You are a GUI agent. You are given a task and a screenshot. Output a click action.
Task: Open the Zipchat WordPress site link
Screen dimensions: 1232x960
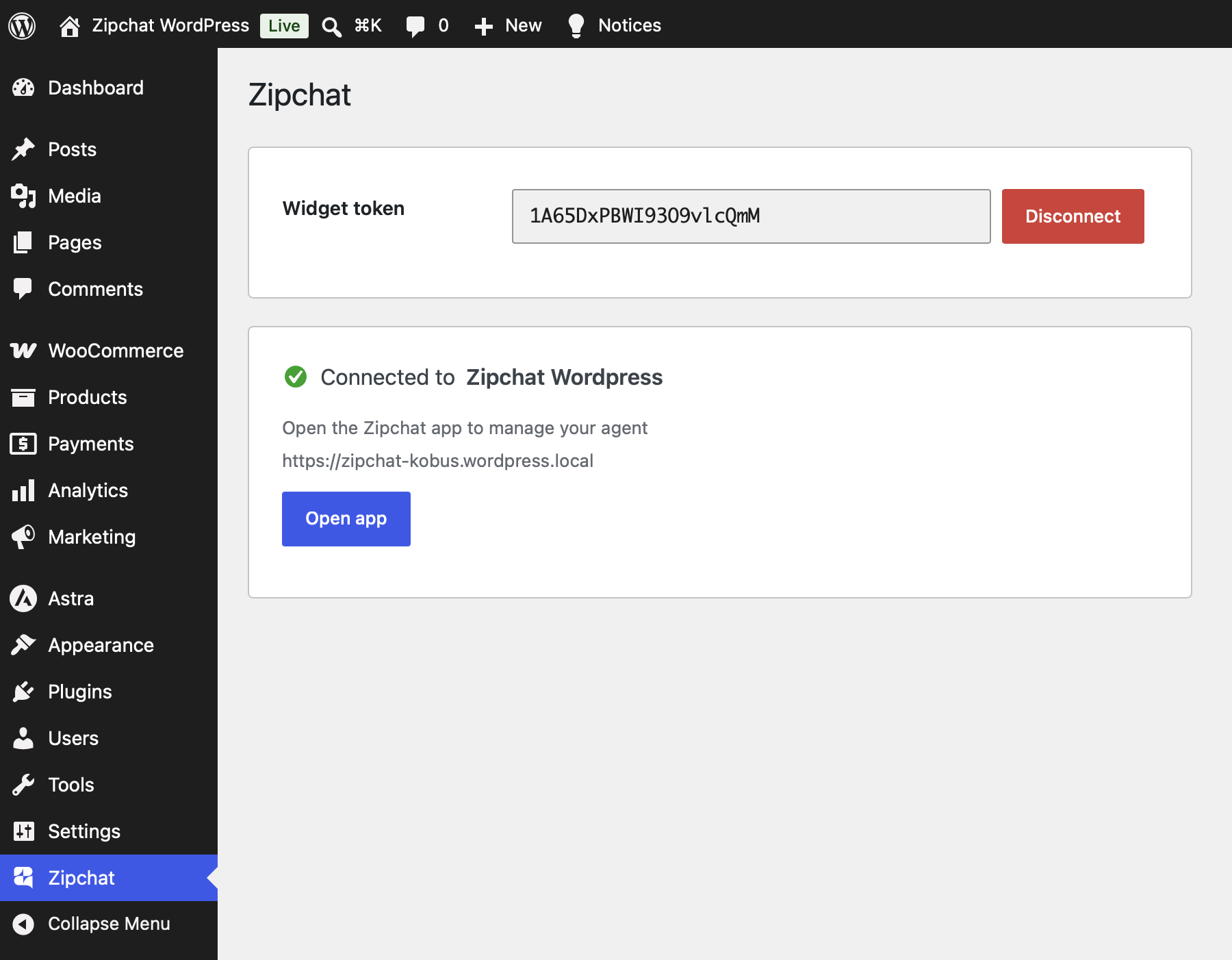170,25
